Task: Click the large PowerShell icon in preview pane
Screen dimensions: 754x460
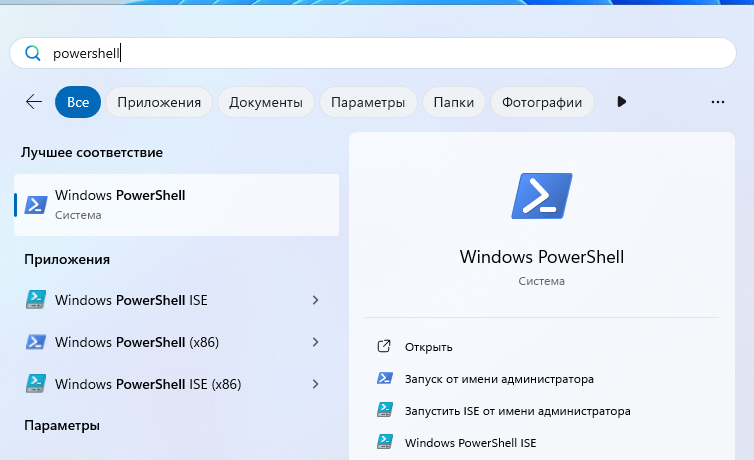Action: click(542, 196)
